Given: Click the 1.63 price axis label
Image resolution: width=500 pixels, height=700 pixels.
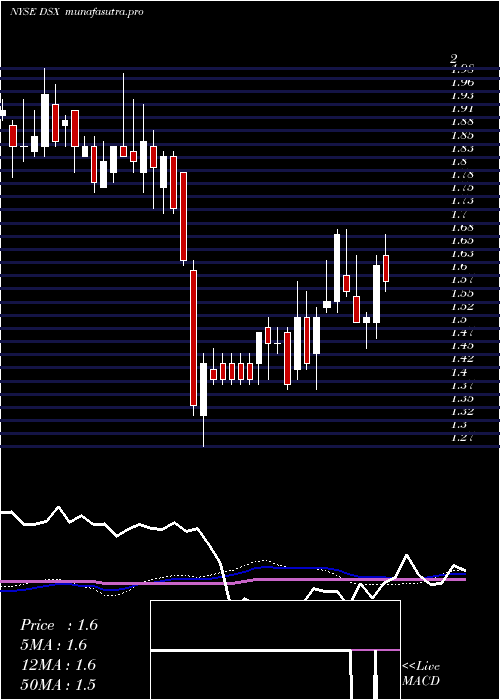Looking at the screenshot, I should pyautogui.click(x=462, y=254).
